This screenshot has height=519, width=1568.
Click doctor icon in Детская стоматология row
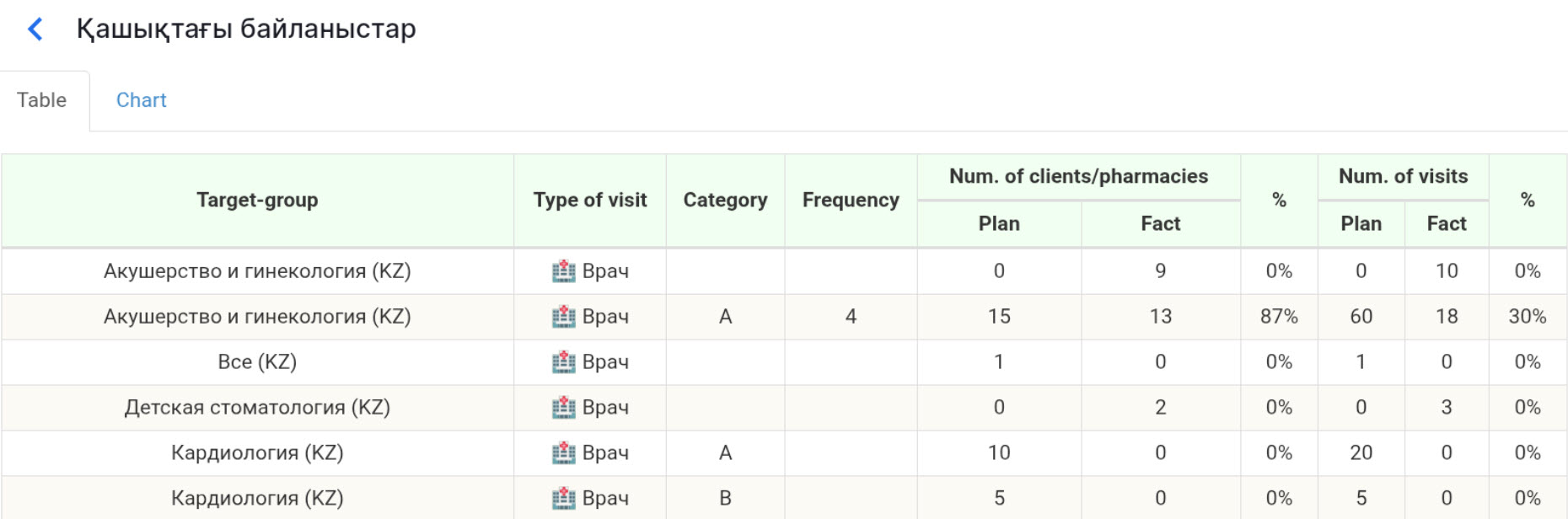[x=563, y=408]
